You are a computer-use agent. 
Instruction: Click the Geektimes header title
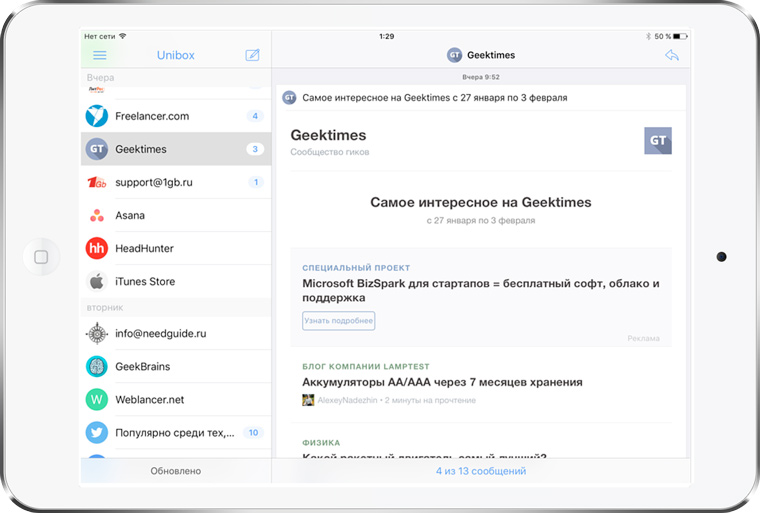click(491, 55)
